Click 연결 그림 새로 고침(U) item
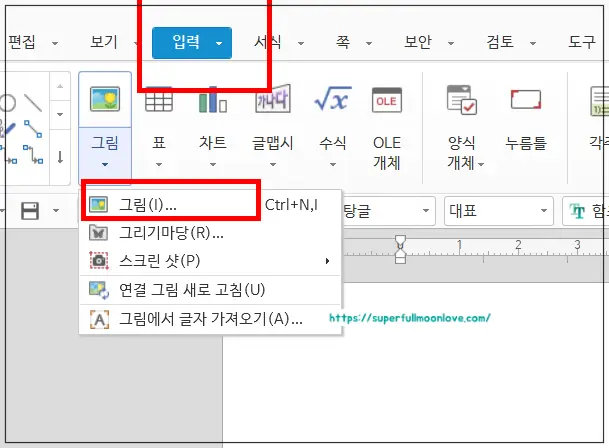609x448 pixels. (x=190, y=290)
